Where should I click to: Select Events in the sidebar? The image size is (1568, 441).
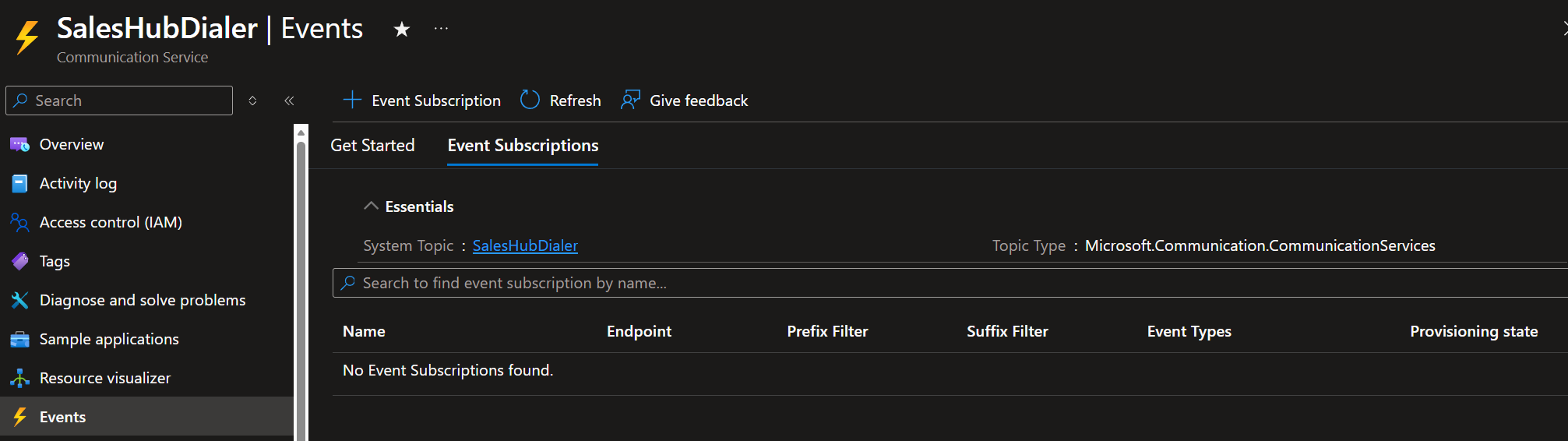click(146, 417)
